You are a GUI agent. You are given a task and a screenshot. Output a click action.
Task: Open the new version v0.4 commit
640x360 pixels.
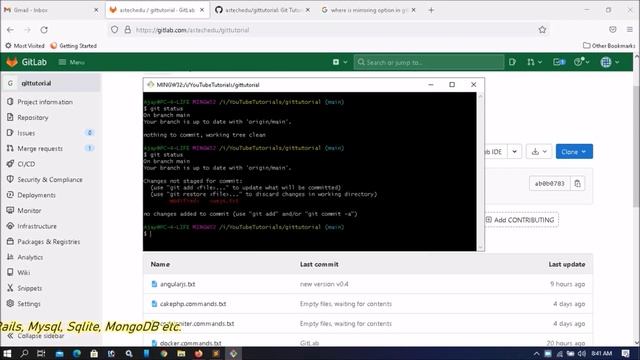324,284
